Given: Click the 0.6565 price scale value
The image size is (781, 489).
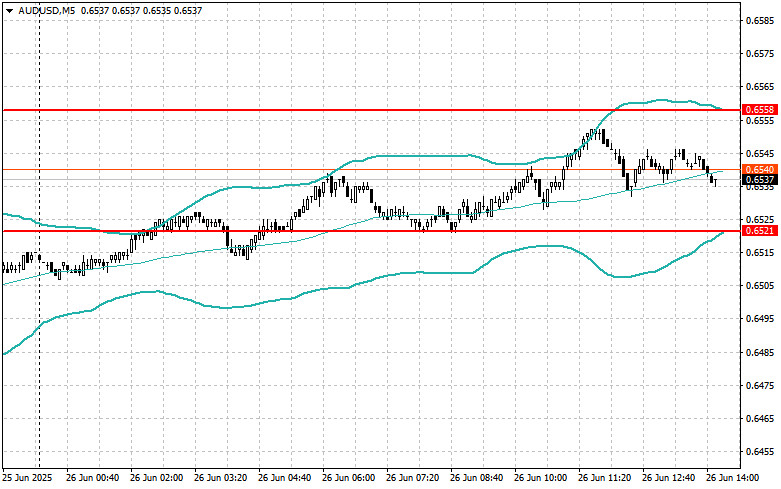Looking at the screenshot, I should 760,87.
